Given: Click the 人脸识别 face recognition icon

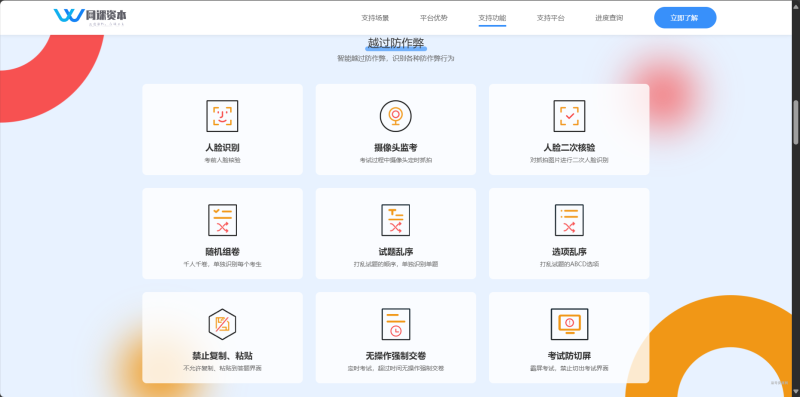Looking at the screenshot, I should coord(222,116).
